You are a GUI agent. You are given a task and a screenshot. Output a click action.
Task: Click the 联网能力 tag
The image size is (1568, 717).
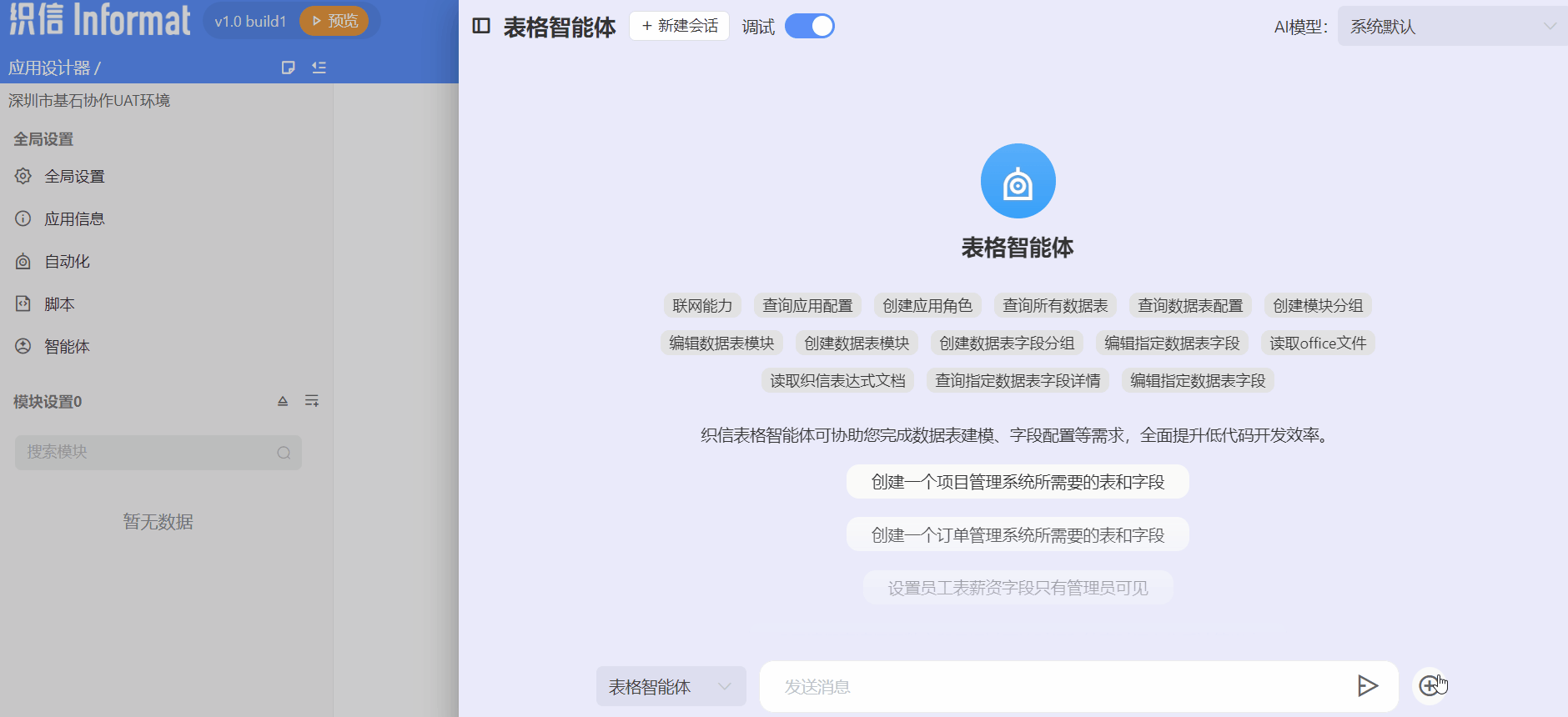point(702,306)
